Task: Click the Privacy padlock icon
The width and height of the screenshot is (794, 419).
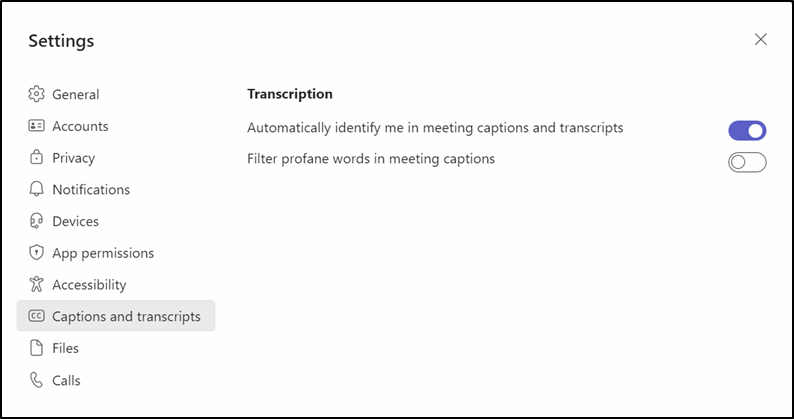Action: [x=36, y=157]
